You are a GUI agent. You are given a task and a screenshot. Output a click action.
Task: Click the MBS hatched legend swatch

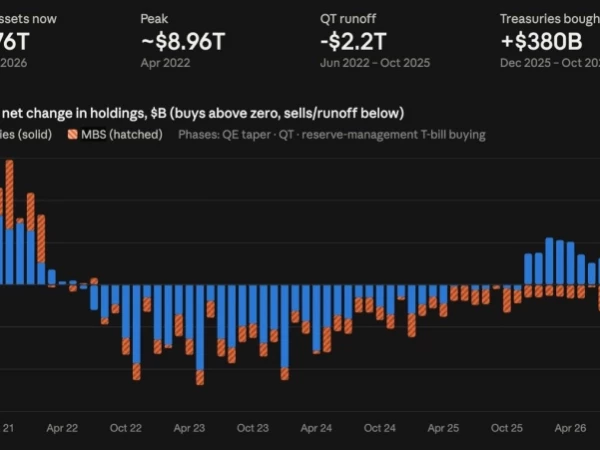pos(73,134)
